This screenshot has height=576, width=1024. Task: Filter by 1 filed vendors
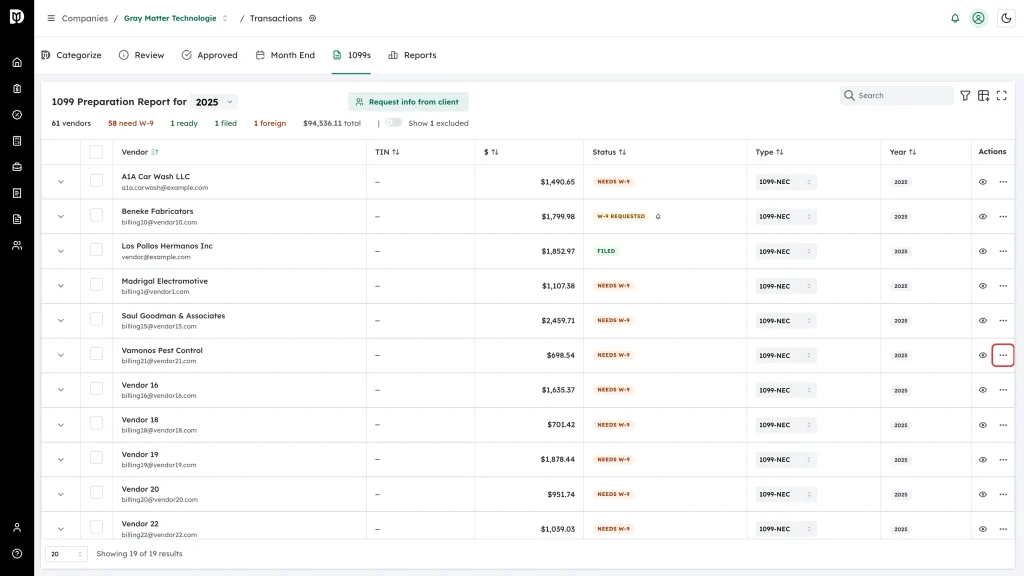point(225,123)
